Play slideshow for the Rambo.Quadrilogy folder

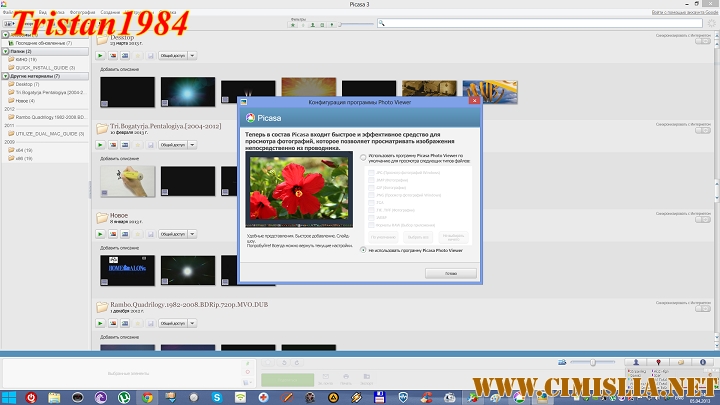101,323
